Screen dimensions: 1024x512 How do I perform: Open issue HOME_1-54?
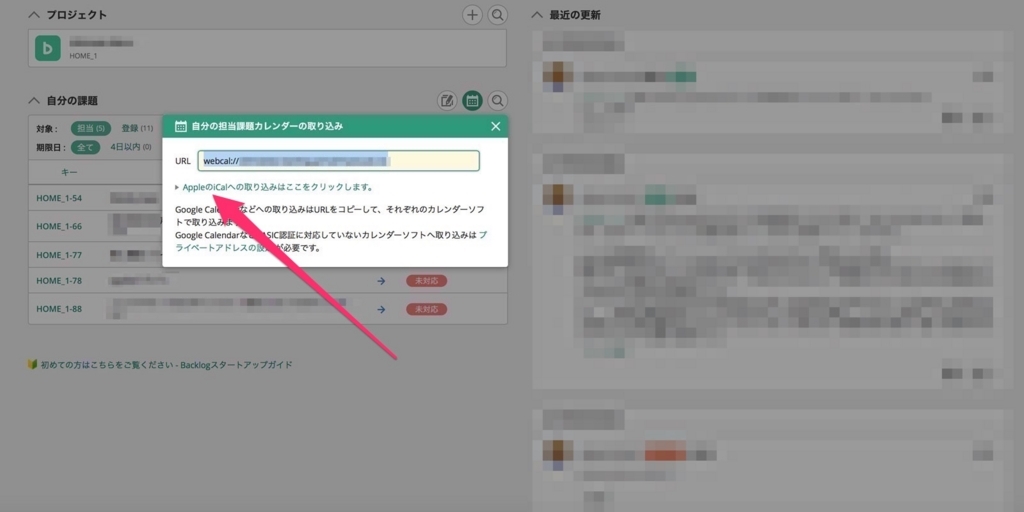[x=59, y=198]
